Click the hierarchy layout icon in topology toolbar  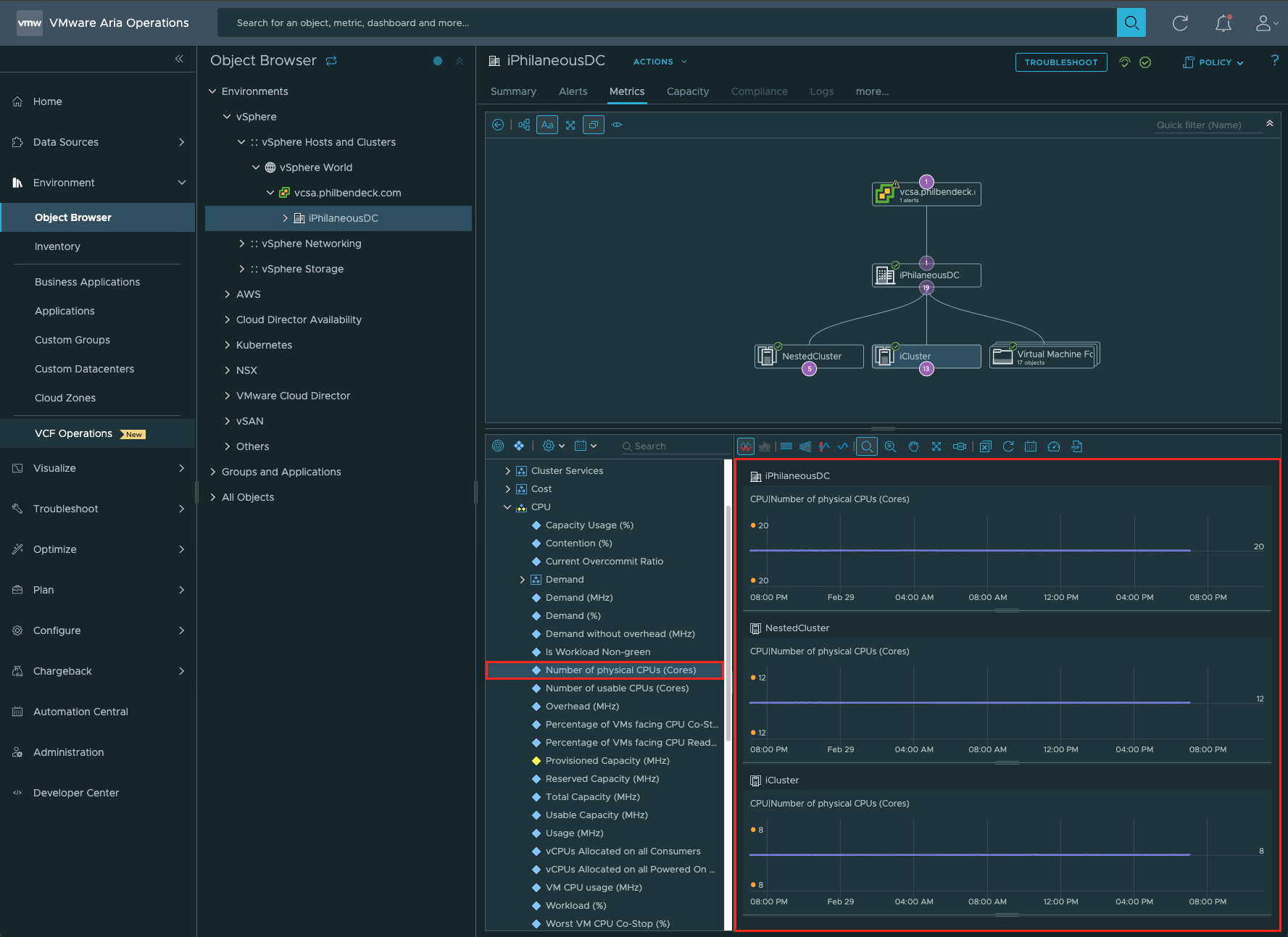click(524, 125)
